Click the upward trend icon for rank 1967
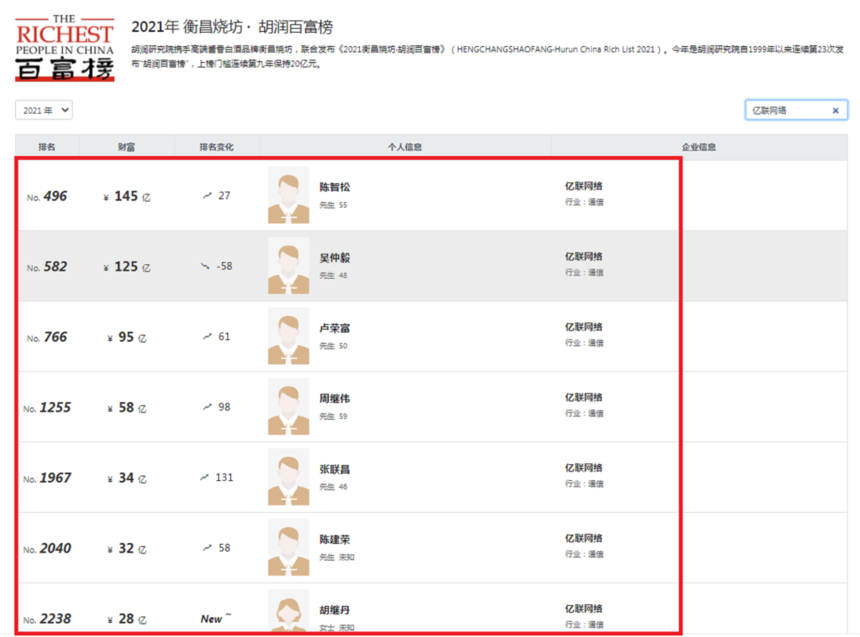The image size is (860, 637). tap(204, 477)
